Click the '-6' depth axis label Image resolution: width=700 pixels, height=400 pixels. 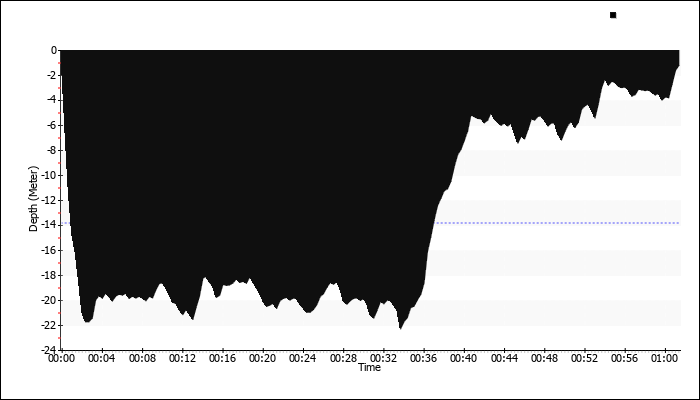coord(52,125)
